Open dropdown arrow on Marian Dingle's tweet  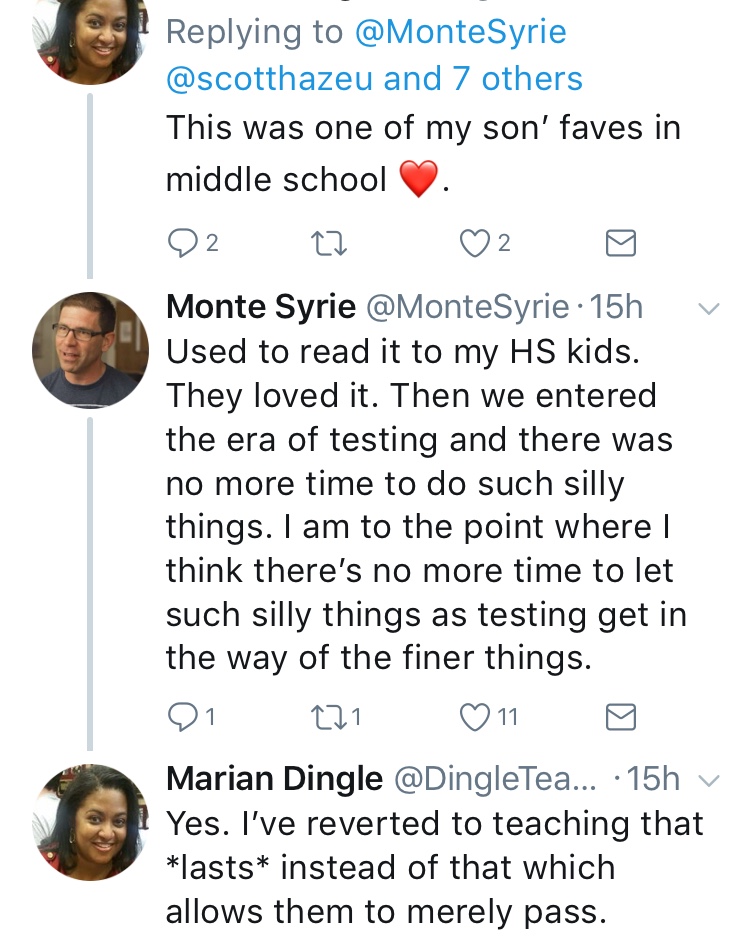pyautogui.click(x=708, y=781)
